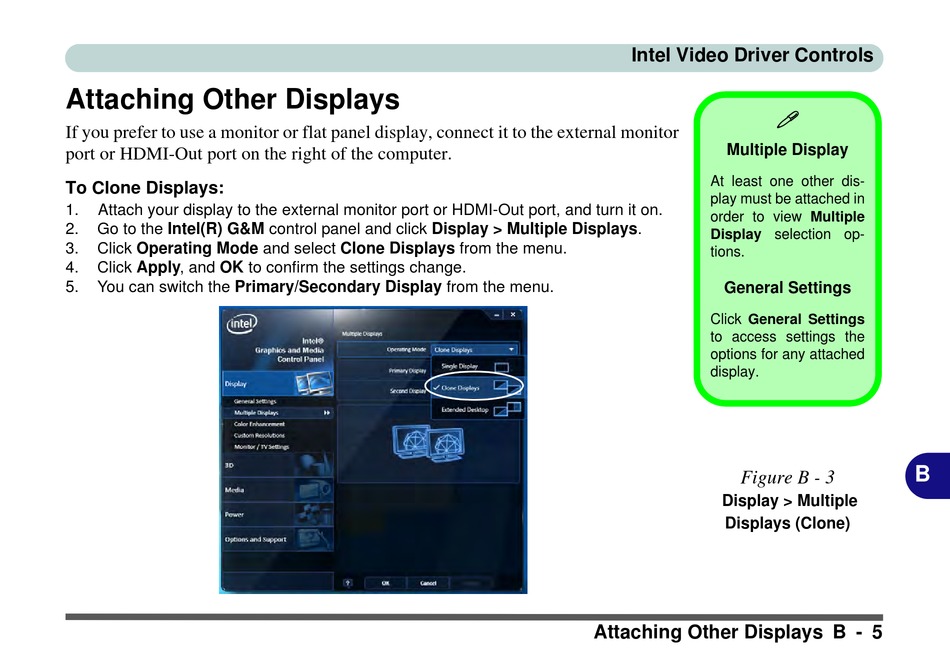Click the dual monitor preview graphic
The image size is (950, 669).
[428, 444]
